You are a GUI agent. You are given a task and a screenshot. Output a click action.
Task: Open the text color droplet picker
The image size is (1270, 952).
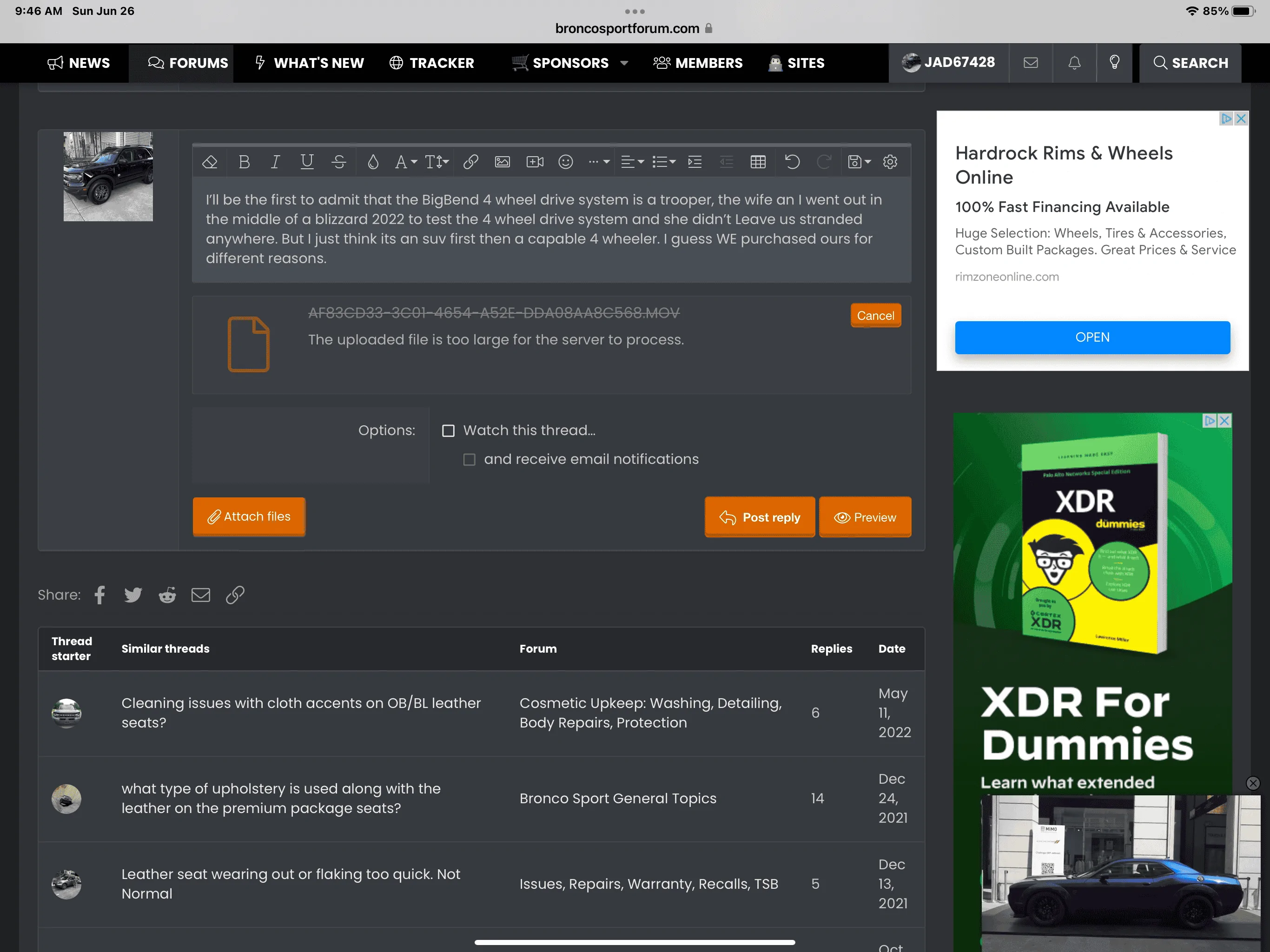coord(373,163)
